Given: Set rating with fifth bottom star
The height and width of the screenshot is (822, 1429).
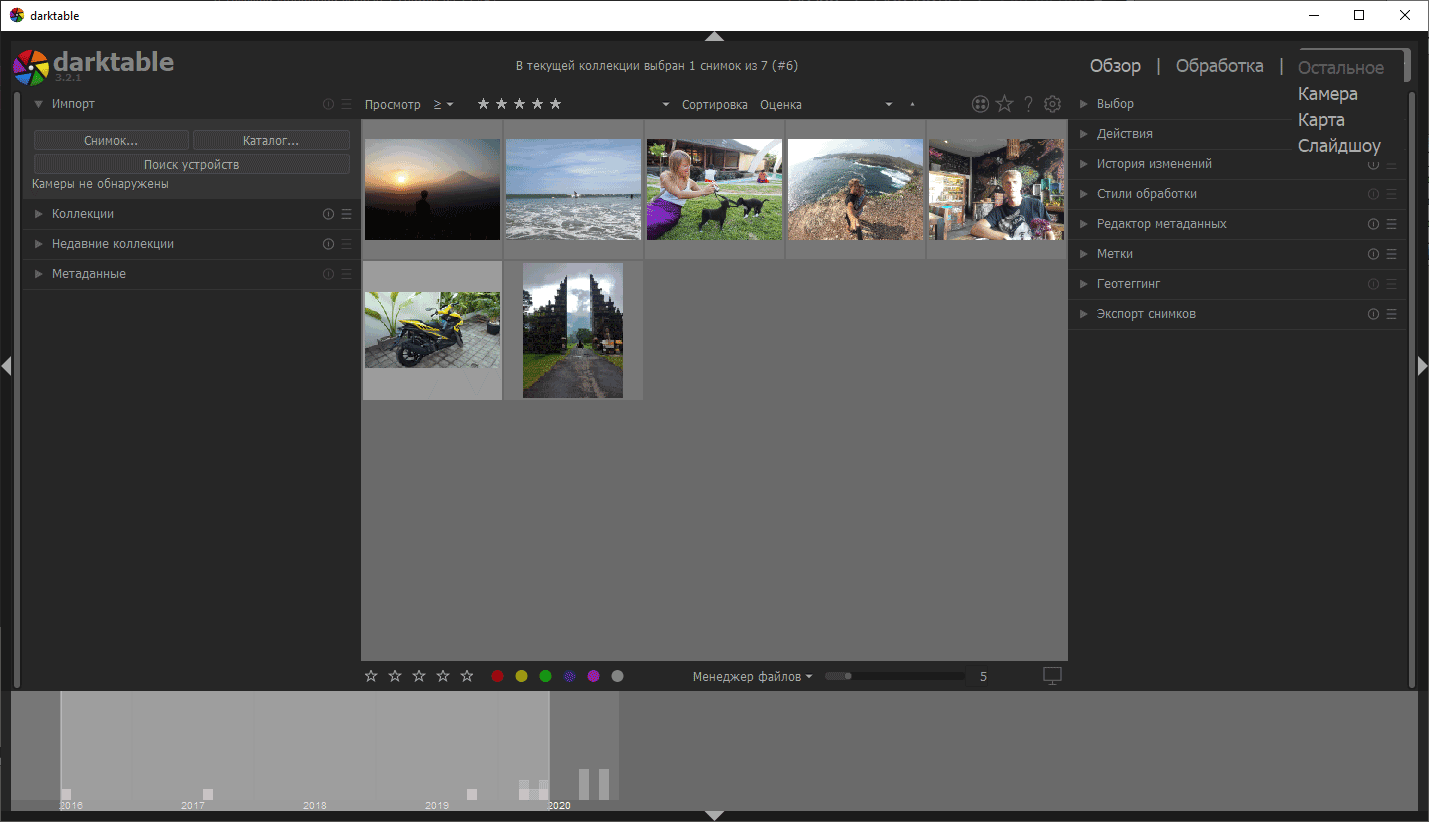Looking at the screenshot, I should pyautogui.click(x=467, y=676).
